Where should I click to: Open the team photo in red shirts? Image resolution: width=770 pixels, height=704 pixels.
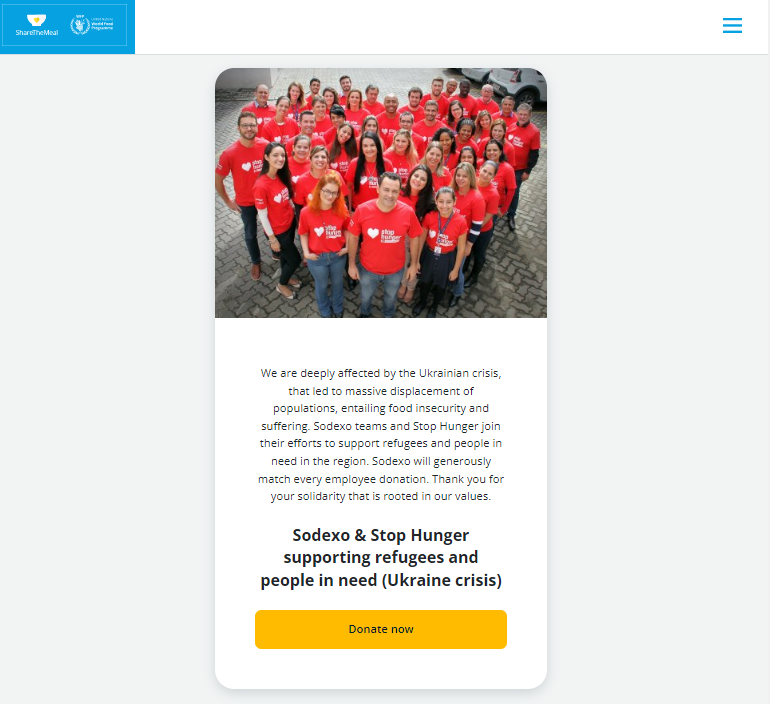pos(381,192)
